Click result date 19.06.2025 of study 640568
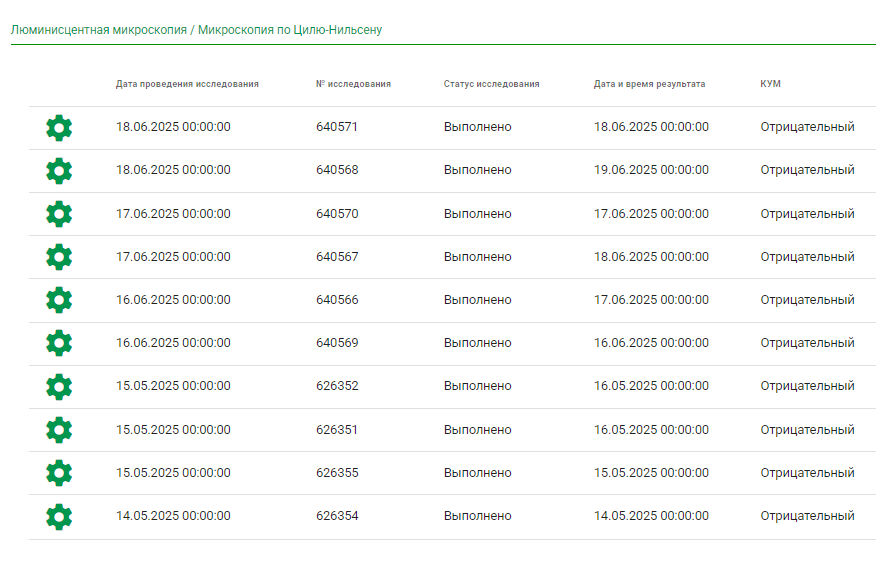 651,170
